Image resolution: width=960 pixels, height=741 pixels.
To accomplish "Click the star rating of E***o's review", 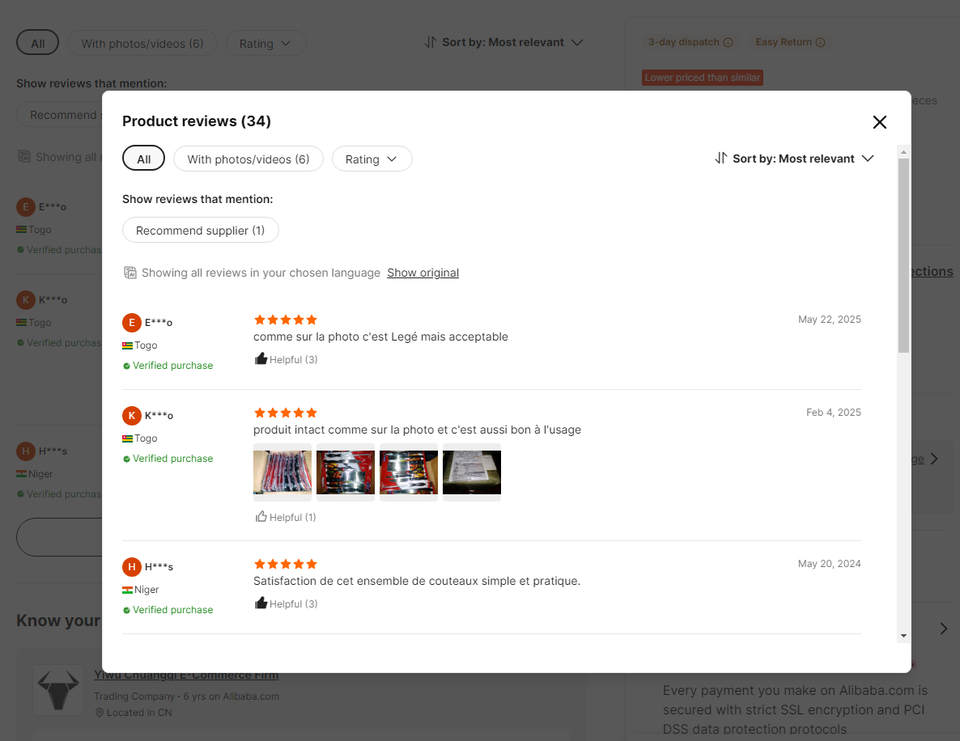I will [x=285, y=320].
